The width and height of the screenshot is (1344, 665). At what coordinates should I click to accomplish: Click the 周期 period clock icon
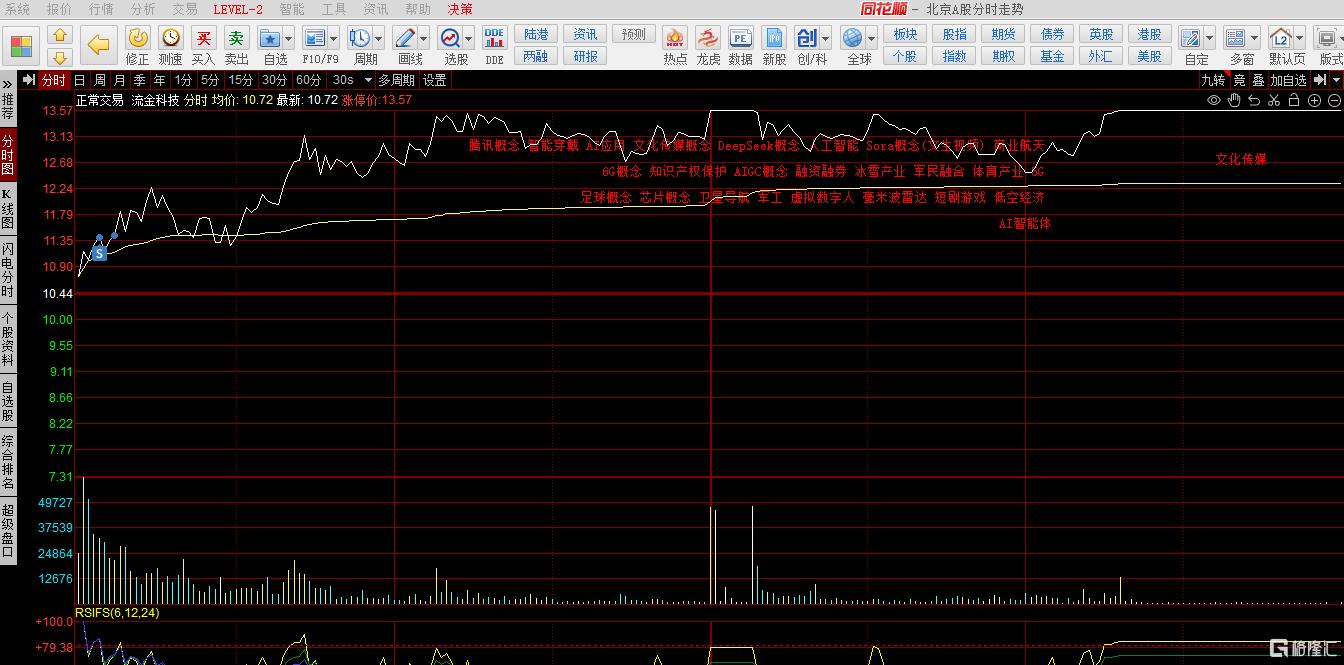pyautogui.click(x=359, y=38)
